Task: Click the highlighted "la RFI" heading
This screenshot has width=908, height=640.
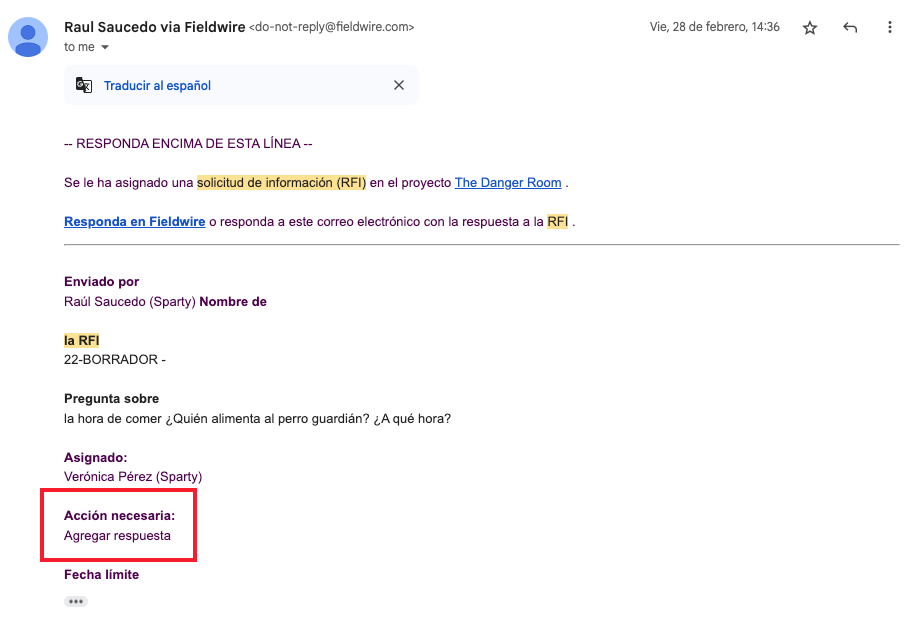Action: tap(81, 340)
